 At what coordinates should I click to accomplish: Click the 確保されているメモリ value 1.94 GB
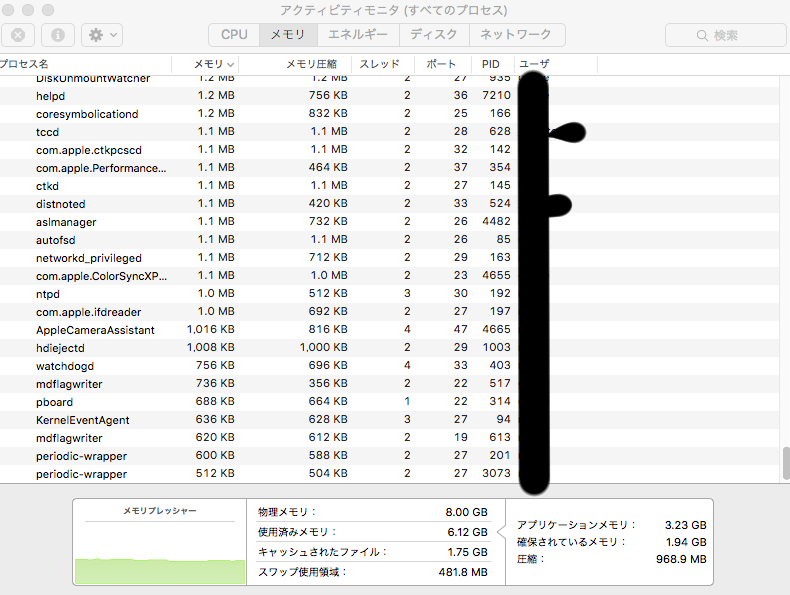(x=686, y=542)
